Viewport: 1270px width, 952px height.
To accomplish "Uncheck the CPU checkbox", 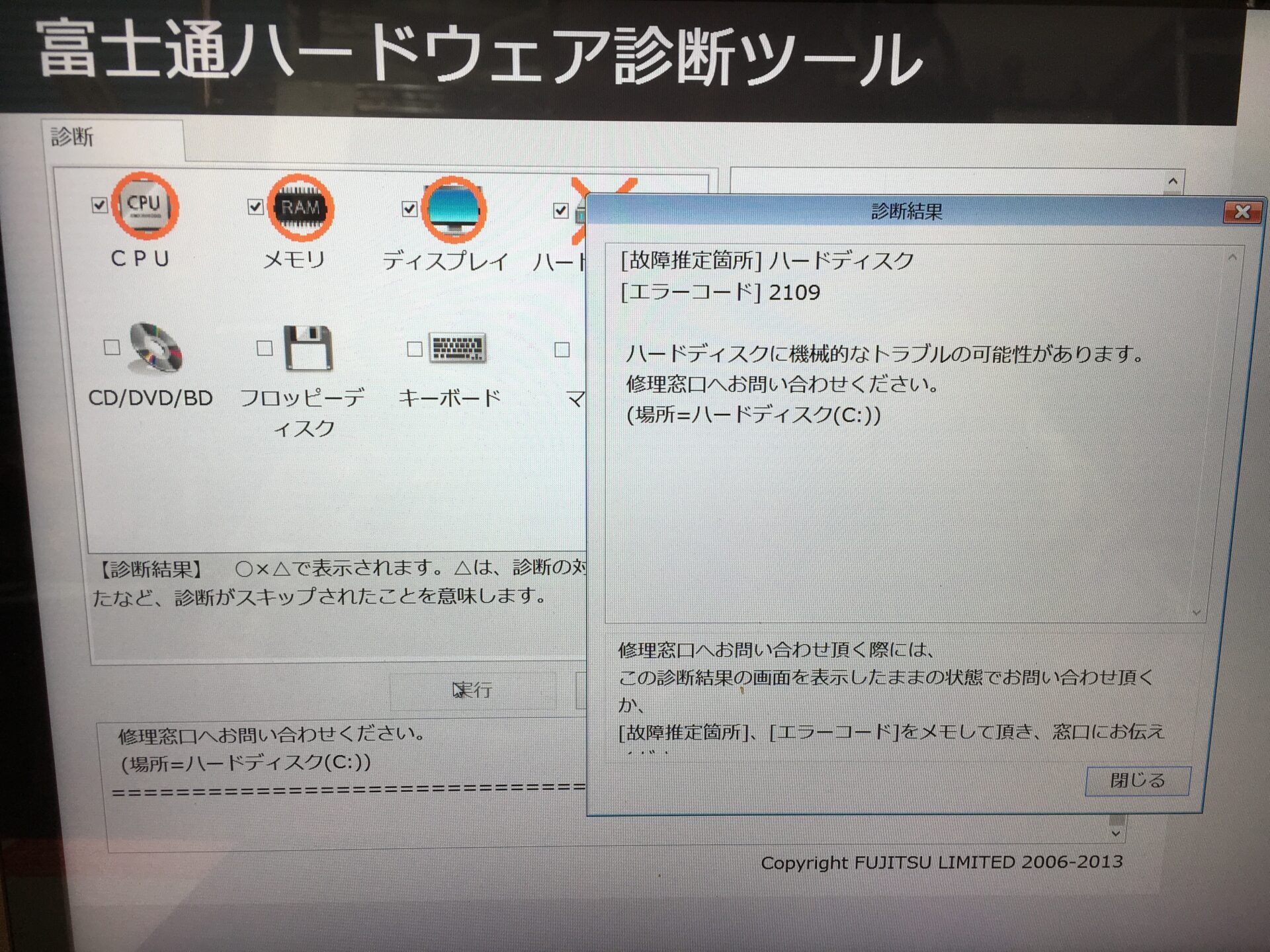I will click(99, 205).
